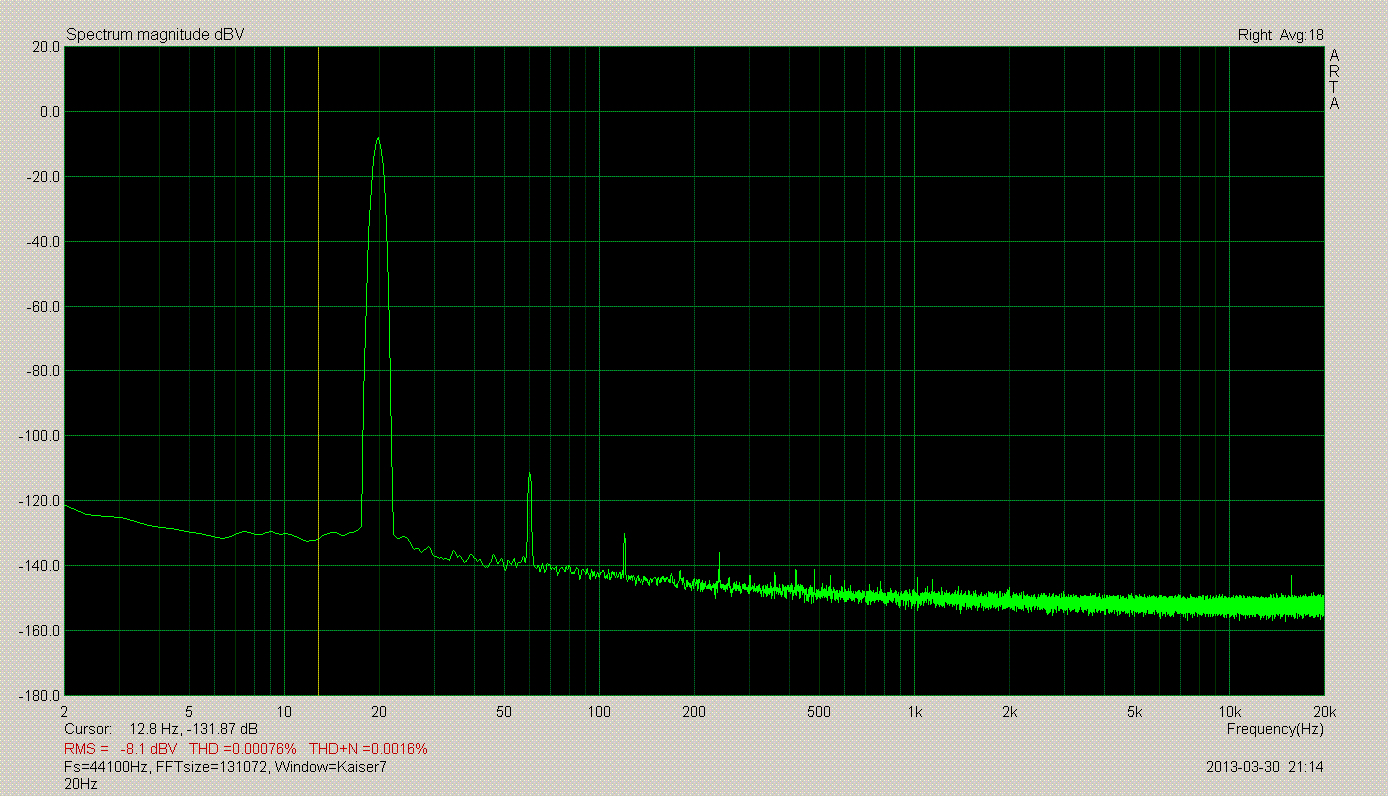1388x796 pixels.
Task: Click the "2" frequency axis label
Action: tap(65, 711)
